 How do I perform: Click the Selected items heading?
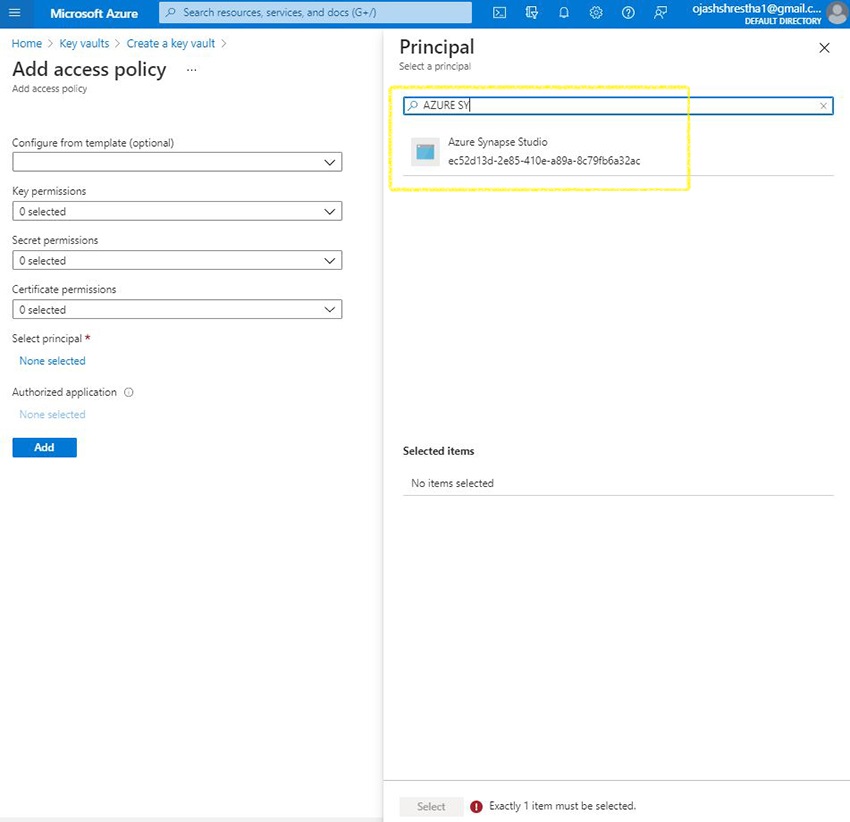point(438,451)
